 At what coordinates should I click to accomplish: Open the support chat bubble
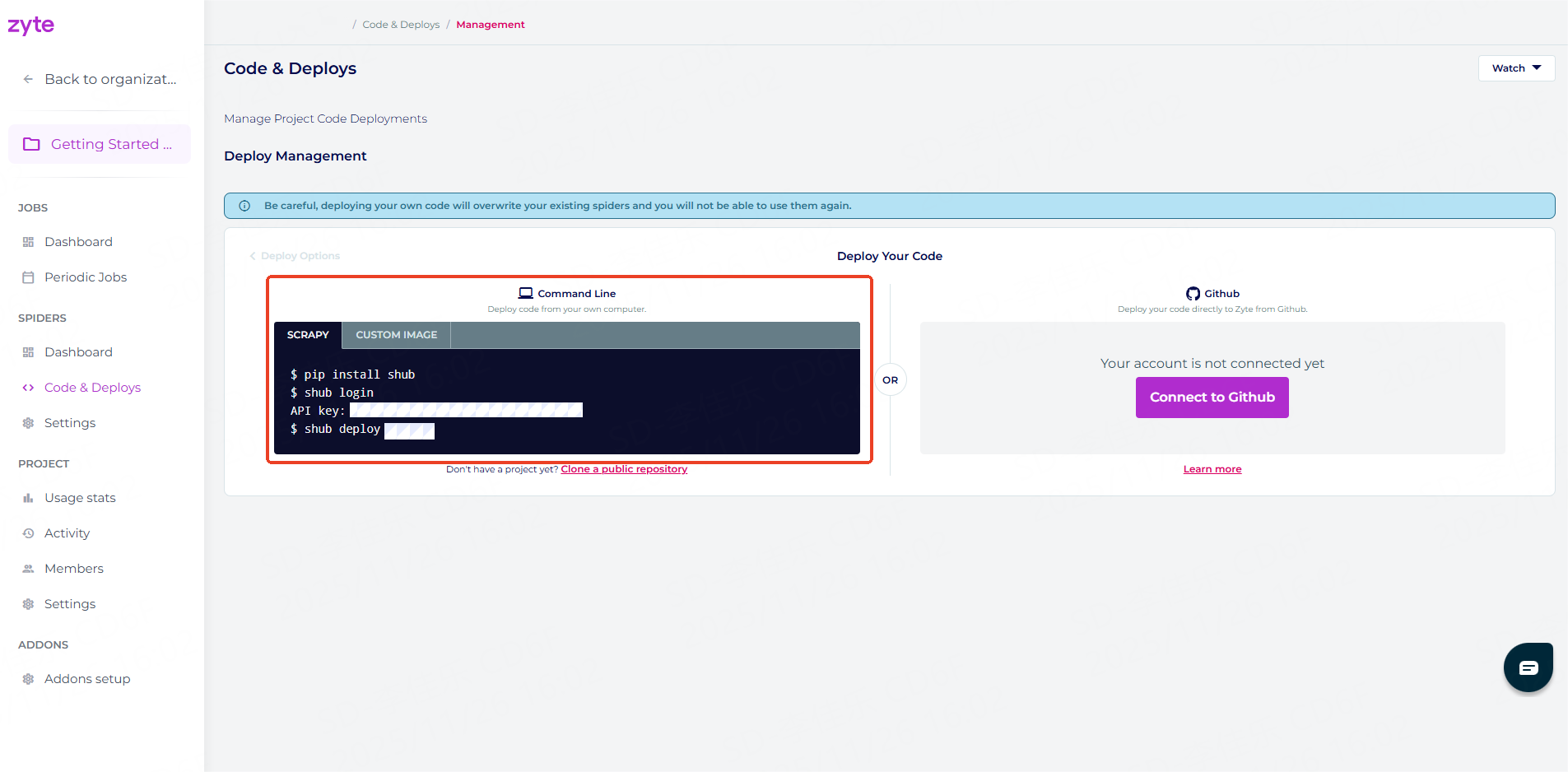point(1527,667)
